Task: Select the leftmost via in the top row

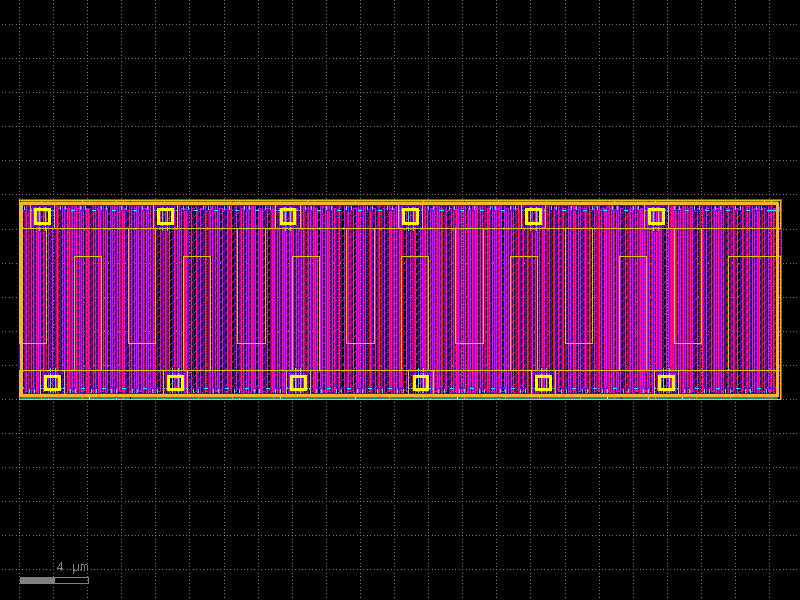Action: coord(42,215)
